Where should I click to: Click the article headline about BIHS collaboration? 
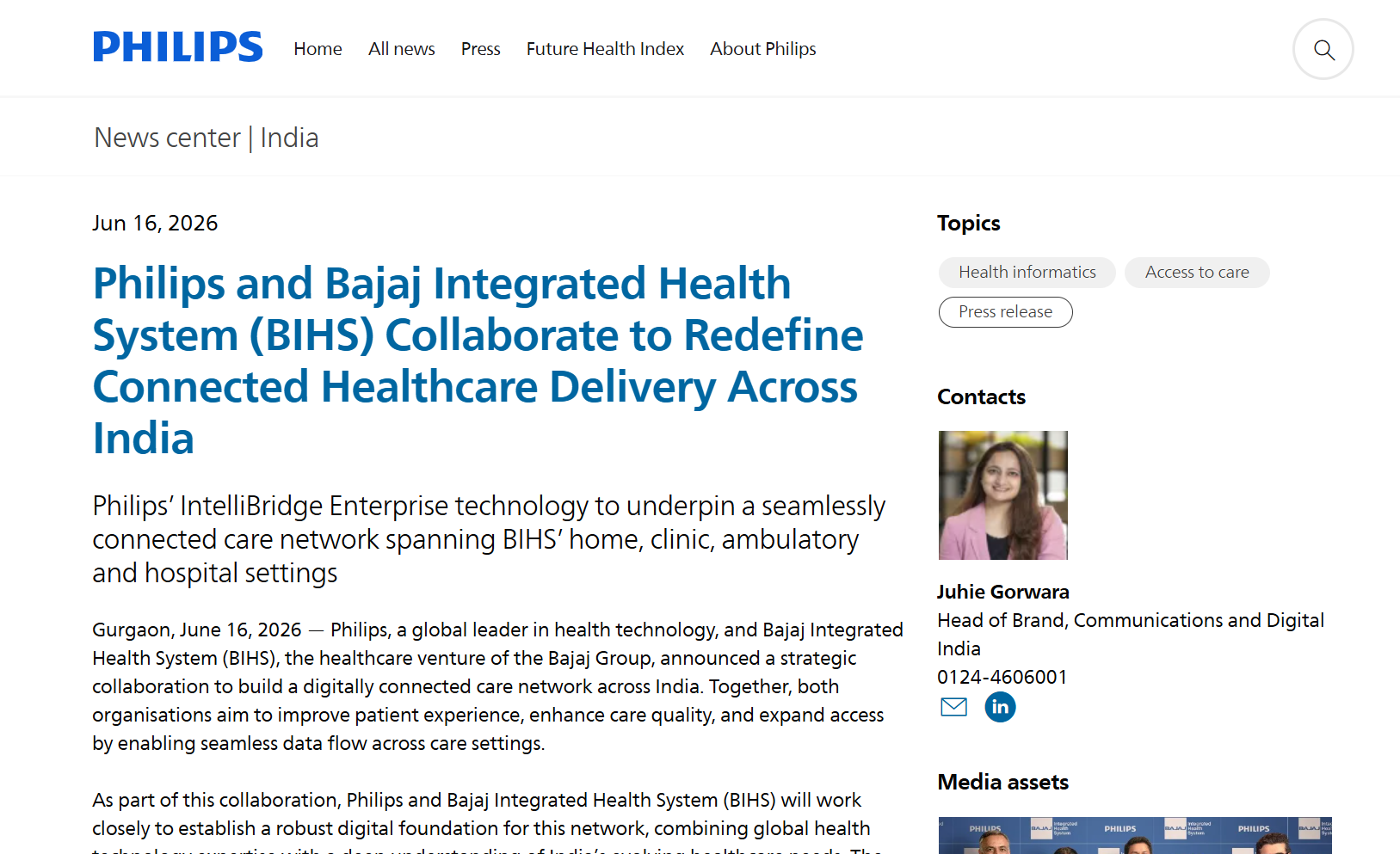point(478,360)
